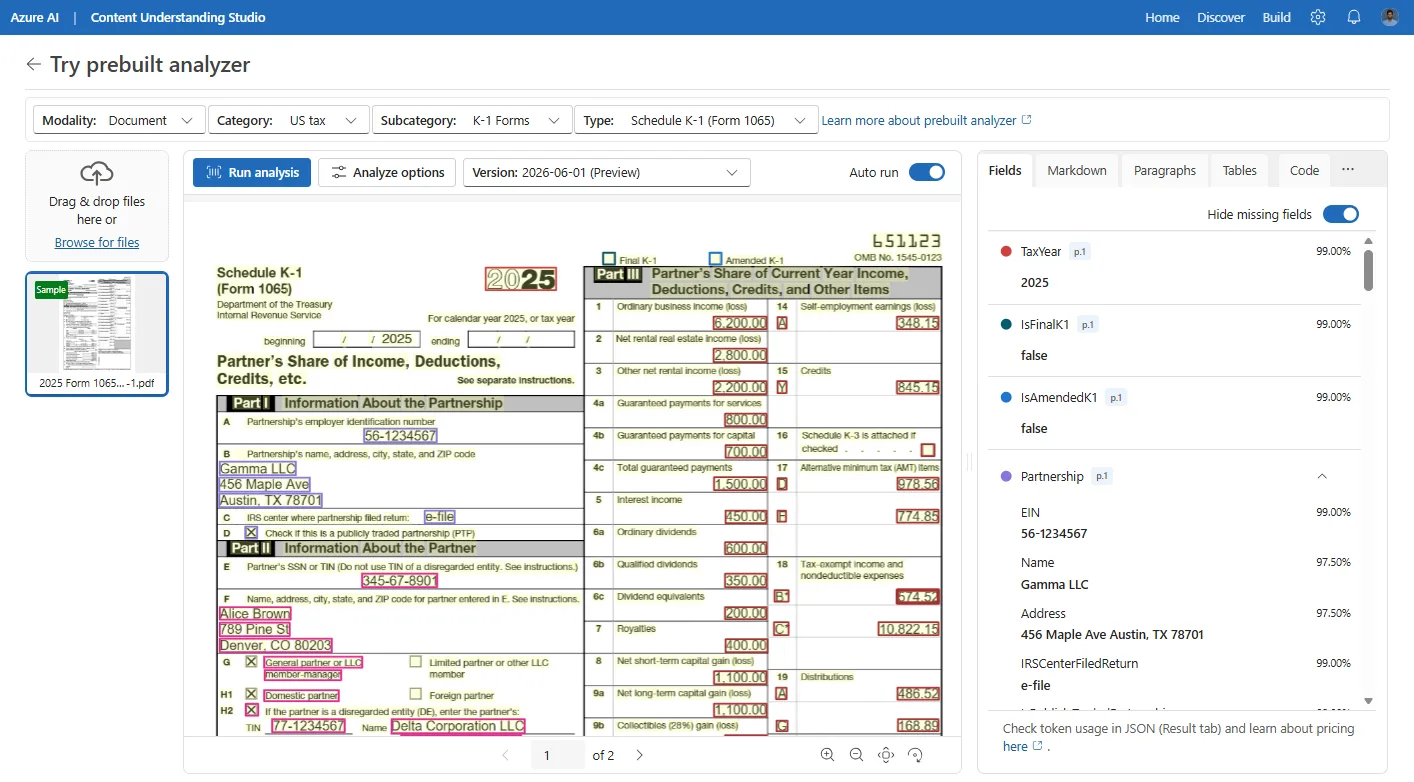Go to the previous page arrow
Screen dimensions: 1414x782
[505, 755]
